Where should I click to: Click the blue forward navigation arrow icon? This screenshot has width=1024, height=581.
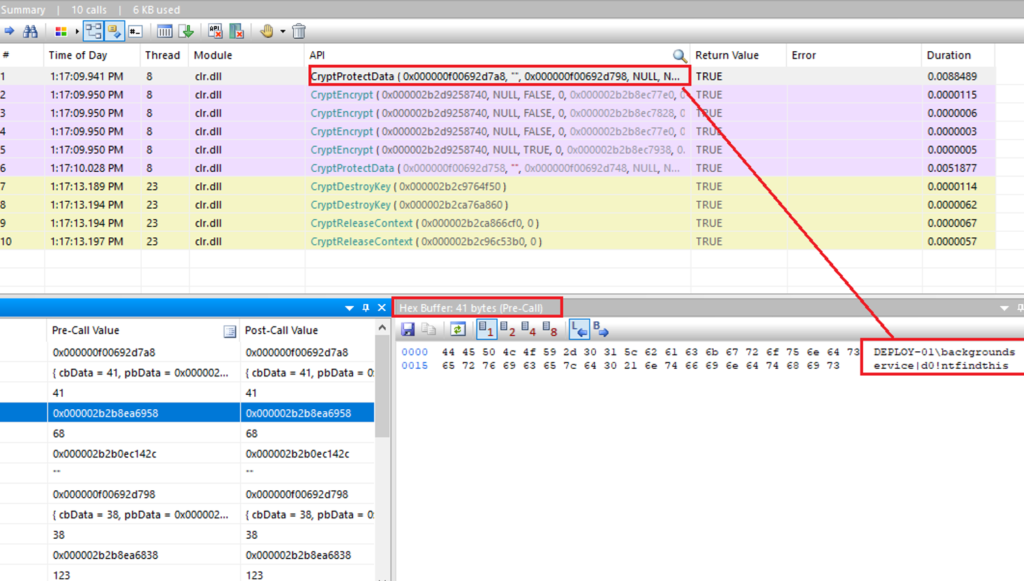10,31
